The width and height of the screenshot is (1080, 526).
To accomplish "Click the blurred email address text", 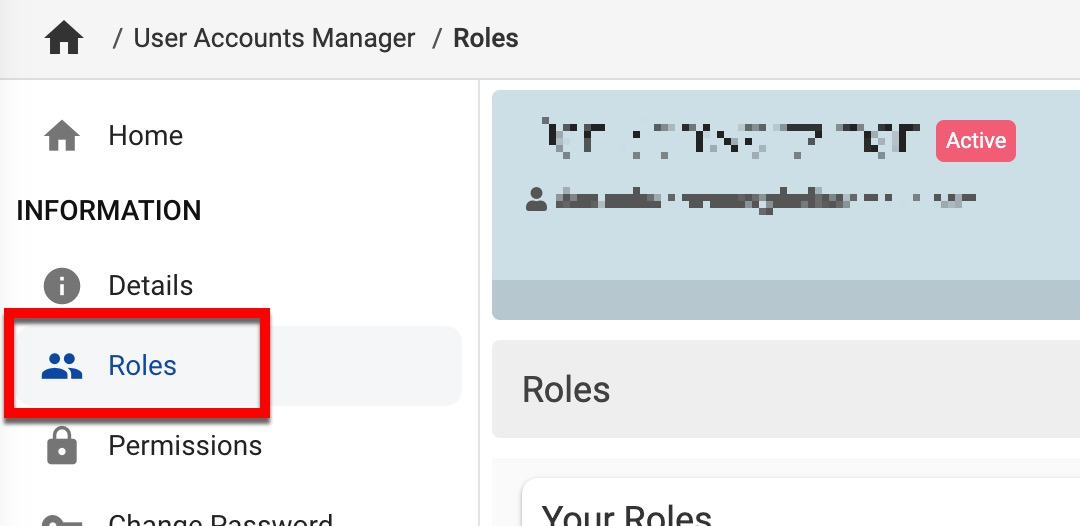I will point(765,200).
